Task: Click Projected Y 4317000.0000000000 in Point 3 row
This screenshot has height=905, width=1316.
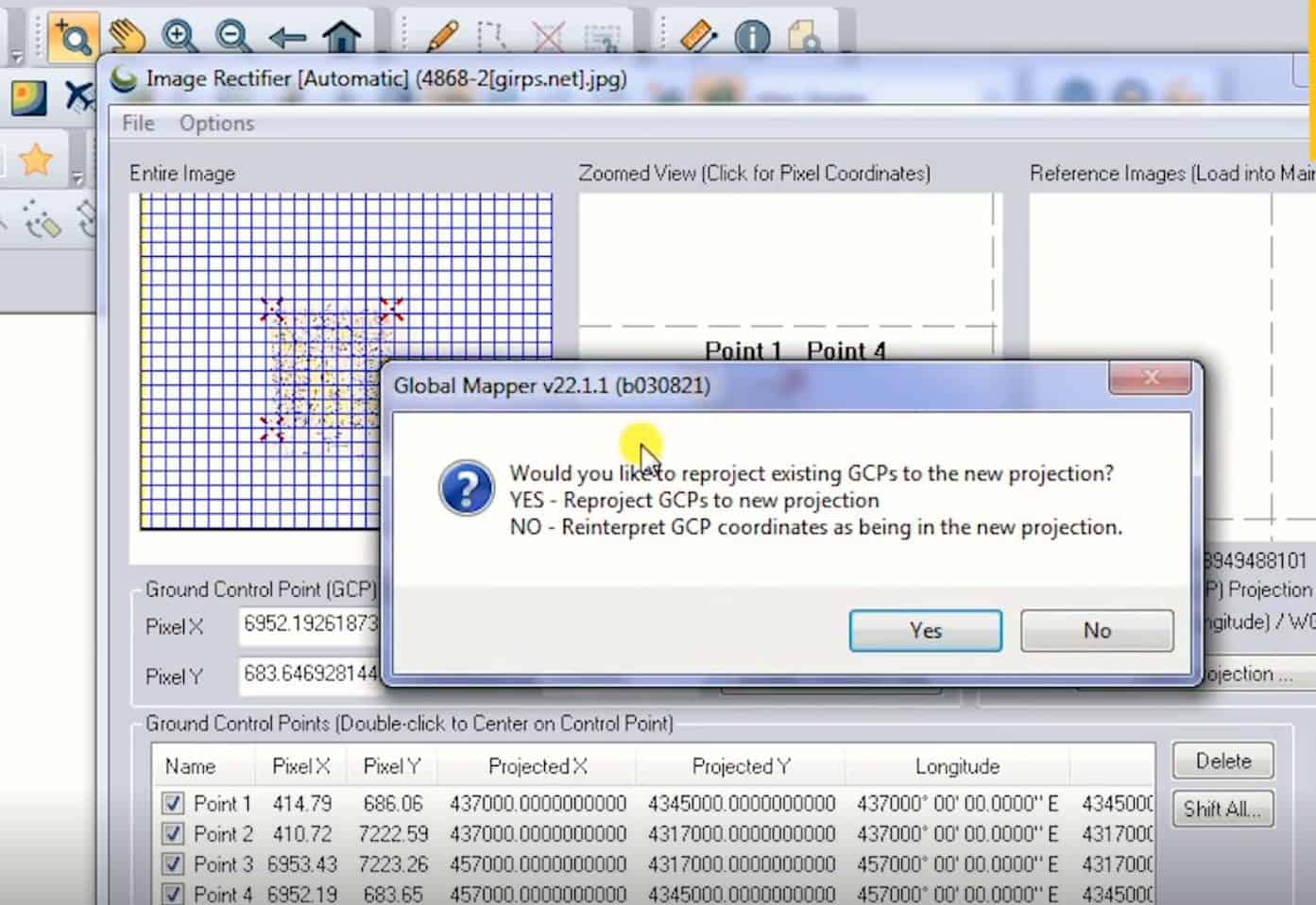Action: click(742, 864)
